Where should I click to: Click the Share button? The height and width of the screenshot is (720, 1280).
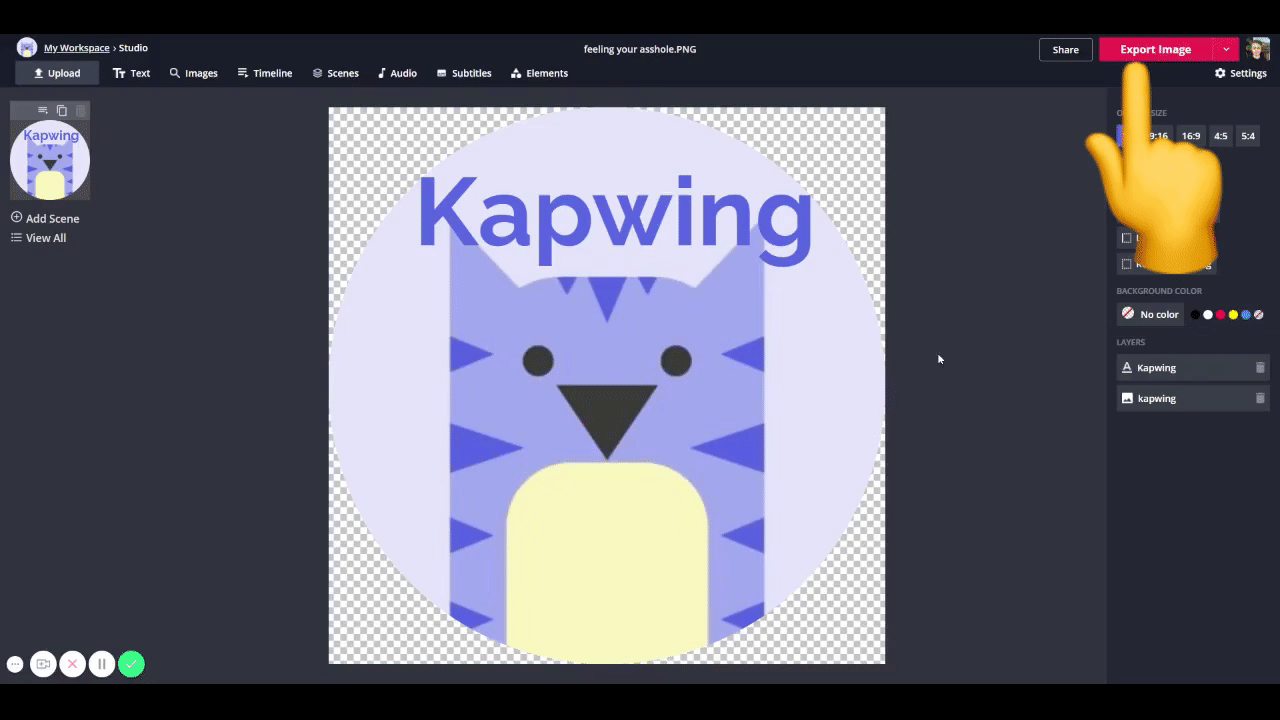point(1065,49)
